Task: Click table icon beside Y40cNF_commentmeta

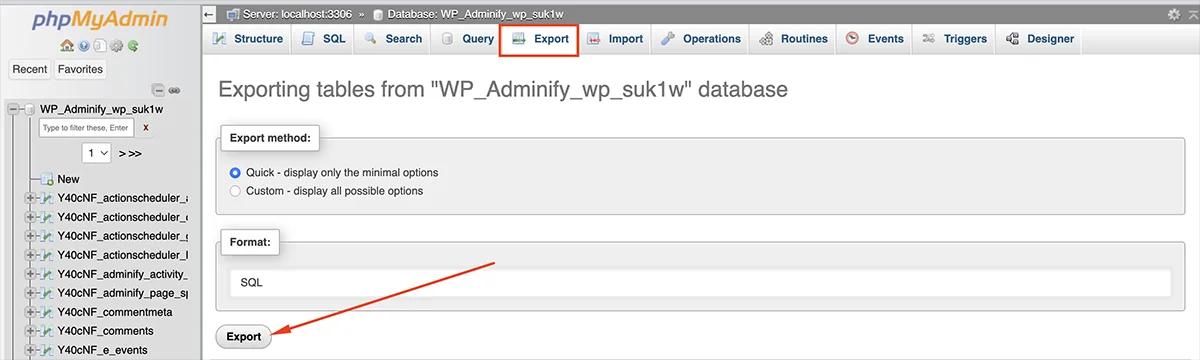Action: tap(47, 312)
